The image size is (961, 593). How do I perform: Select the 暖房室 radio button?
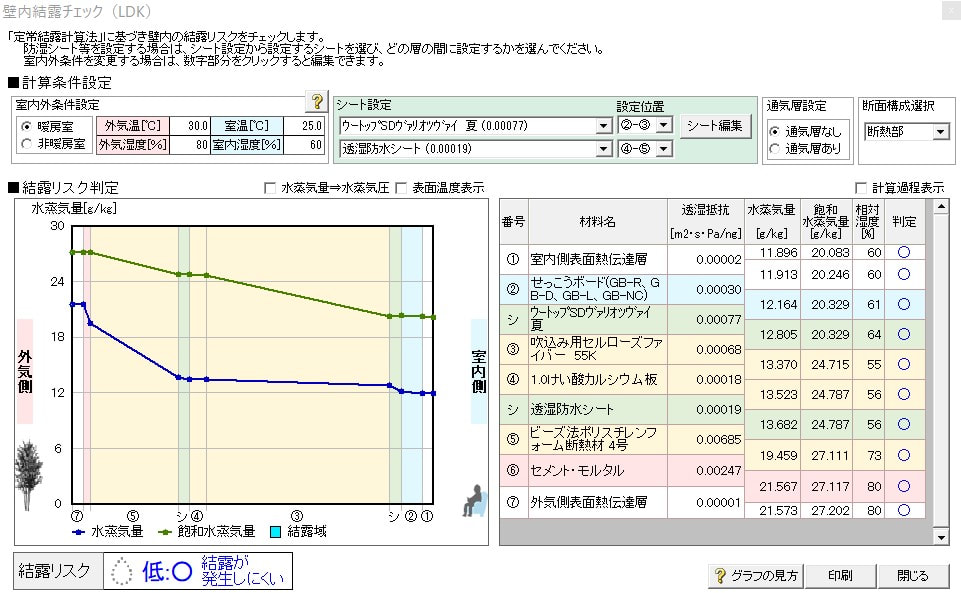tap(26, 127)
